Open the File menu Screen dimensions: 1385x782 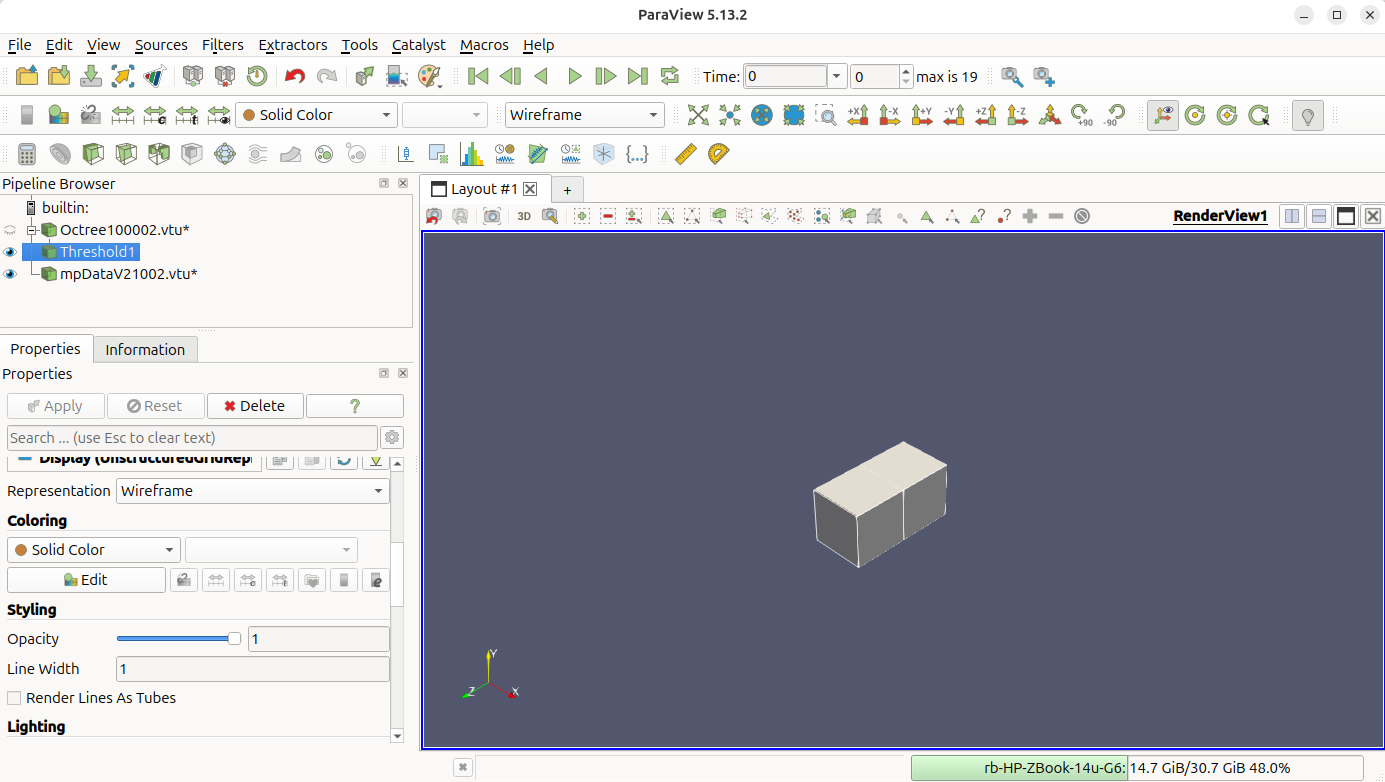(x=19, y=45)
